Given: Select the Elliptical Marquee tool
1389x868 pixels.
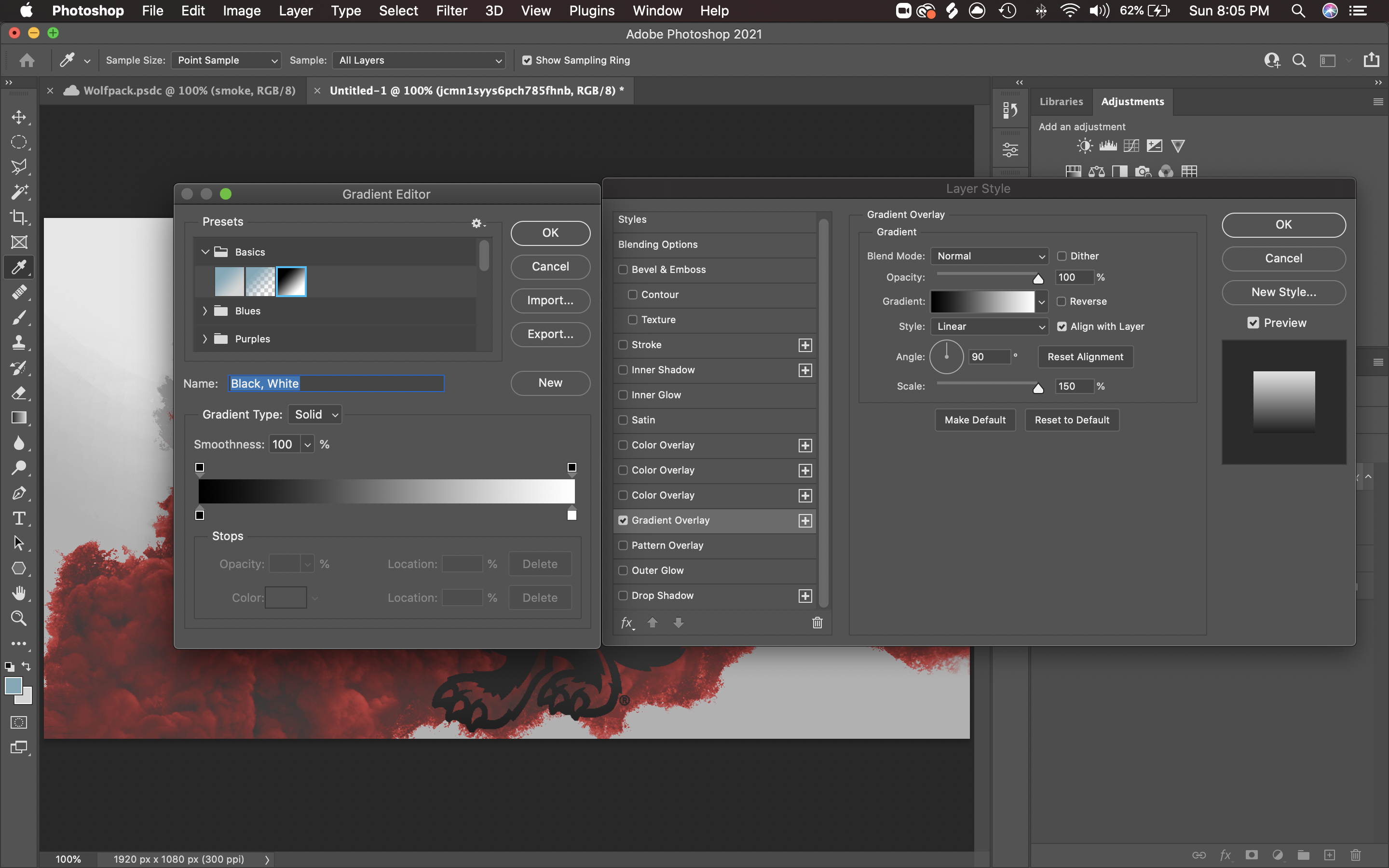Looking at the screenshot, I should (19, 142).
